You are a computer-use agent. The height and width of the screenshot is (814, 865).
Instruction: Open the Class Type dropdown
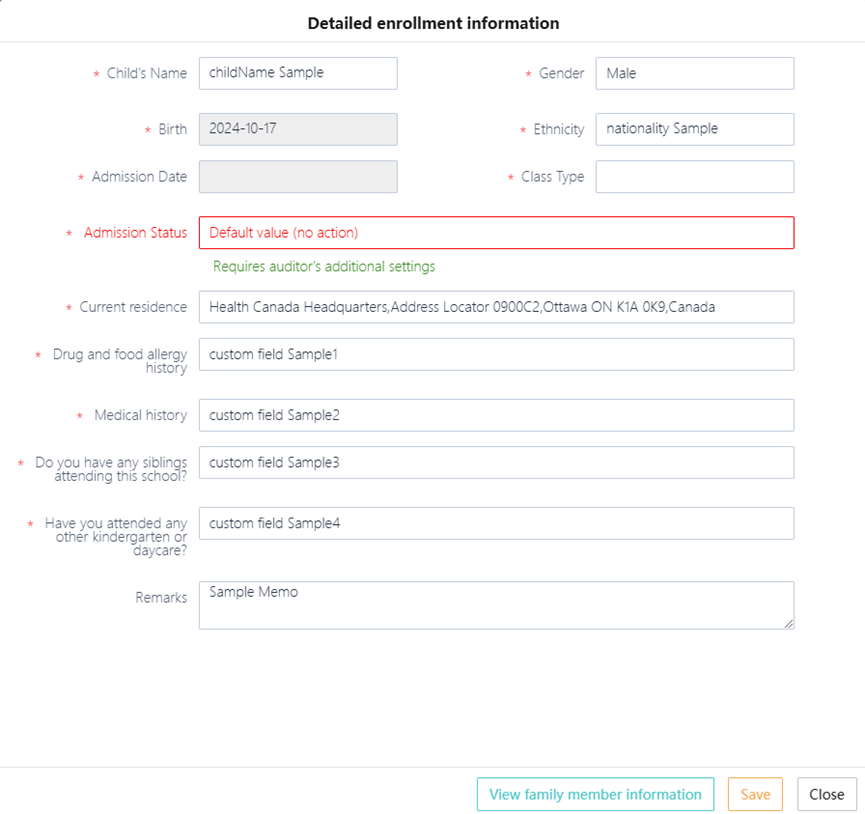pos(694,177)
